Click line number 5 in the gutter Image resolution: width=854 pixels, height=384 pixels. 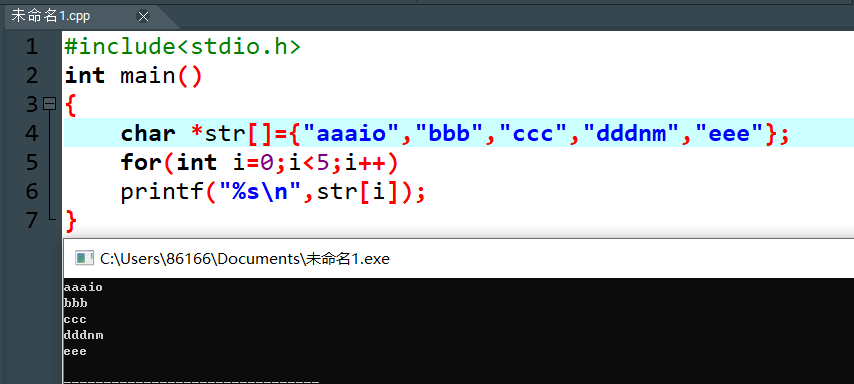point(32,162)
